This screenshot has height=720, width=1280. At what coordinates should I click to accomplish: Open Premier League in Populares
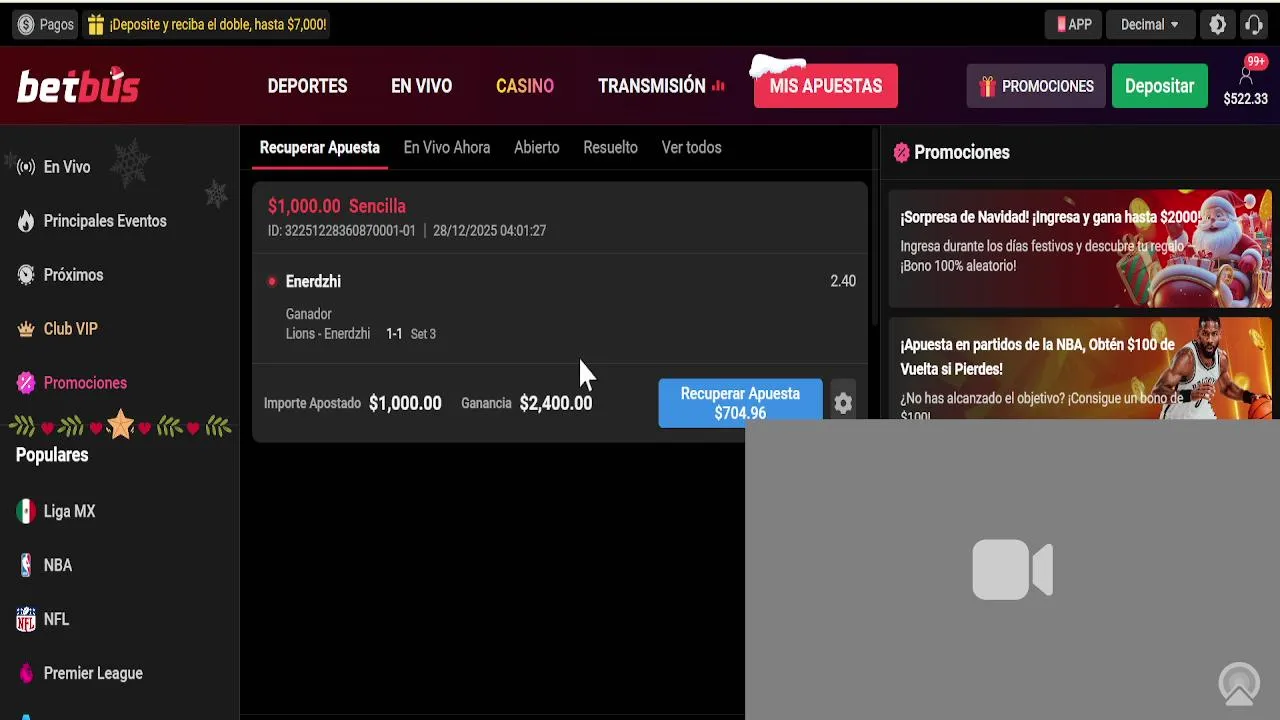[x=93, y=673]
